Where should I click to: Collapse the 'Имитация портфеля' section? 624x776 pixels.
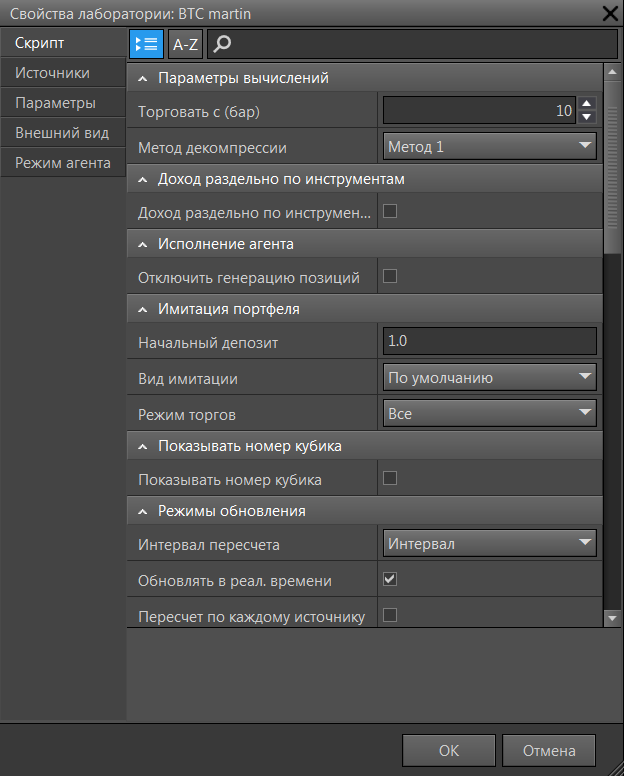143,309
